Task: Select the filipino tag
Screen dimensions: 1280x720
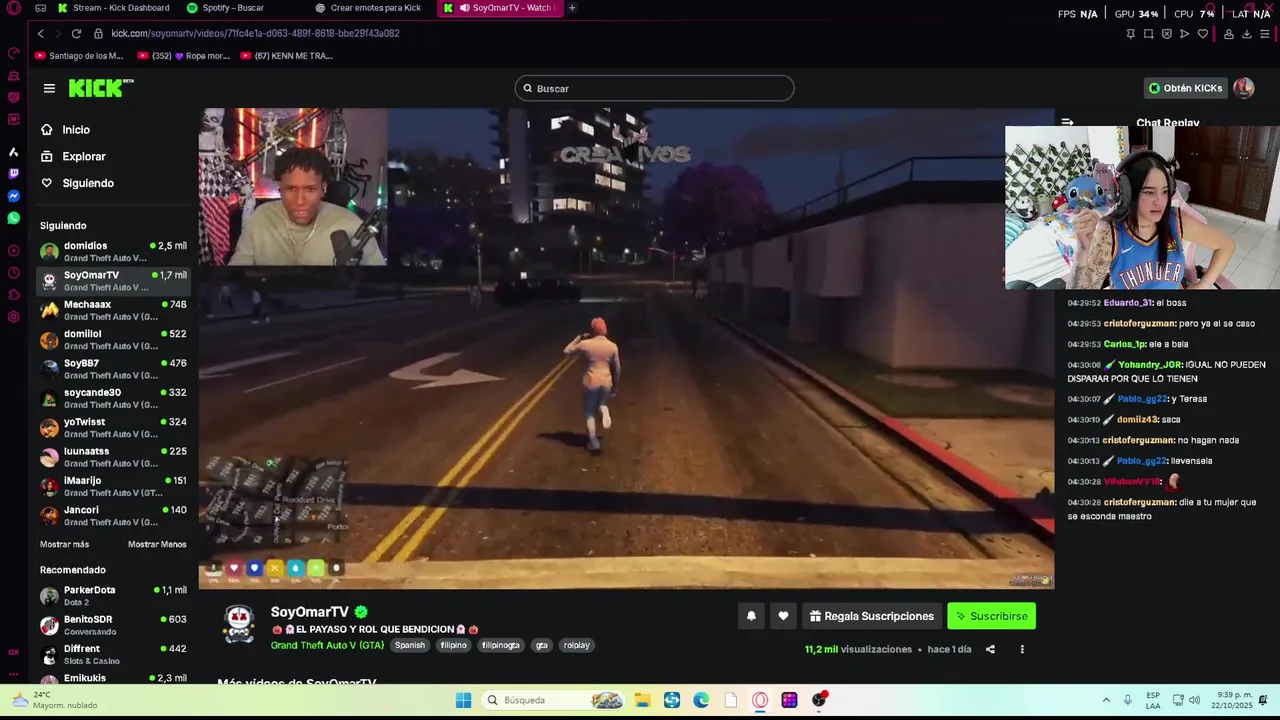Action: tap(454, 645)
